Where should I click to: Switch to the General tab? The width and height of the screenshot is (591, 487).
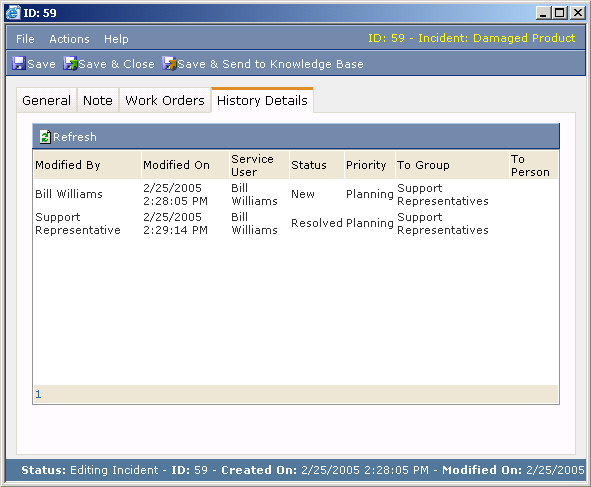[46, 101]
